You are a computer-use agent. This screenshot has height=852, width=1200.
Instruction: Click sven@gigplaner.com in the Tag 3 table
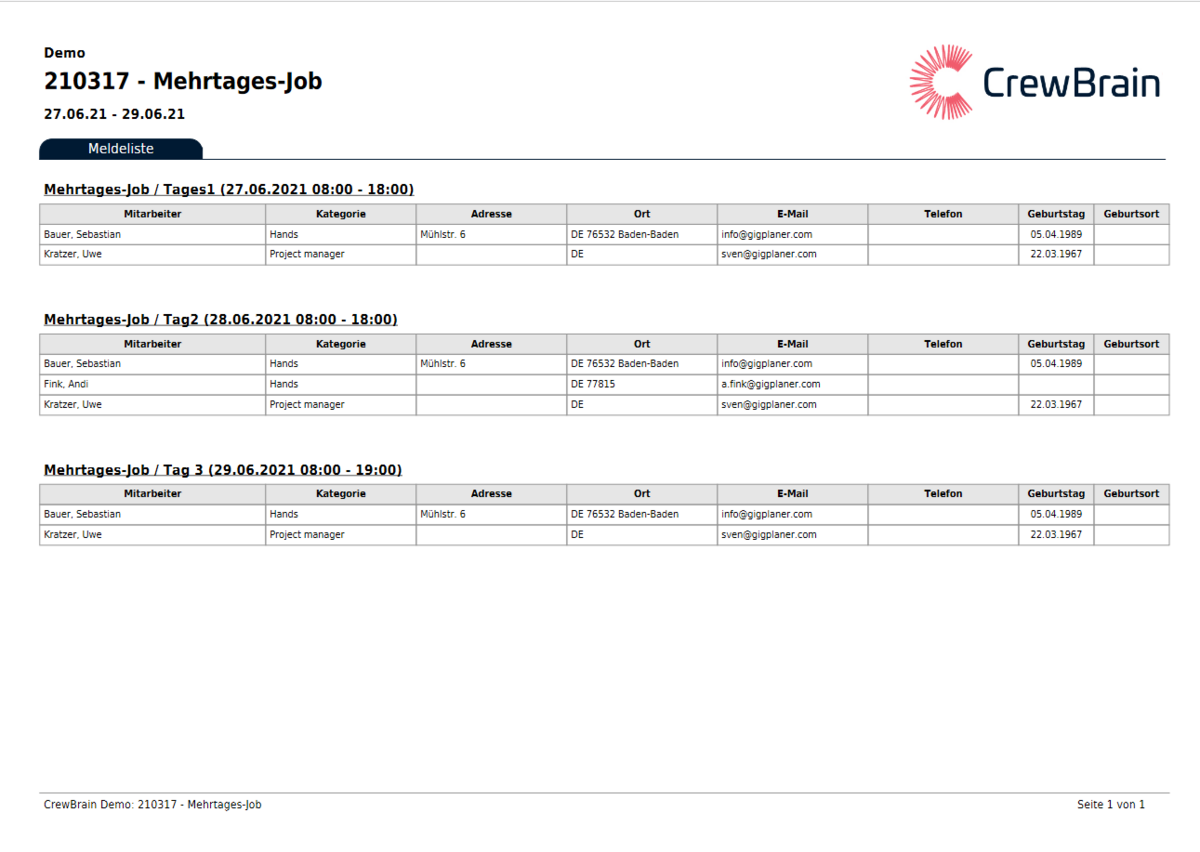[768, 535]
